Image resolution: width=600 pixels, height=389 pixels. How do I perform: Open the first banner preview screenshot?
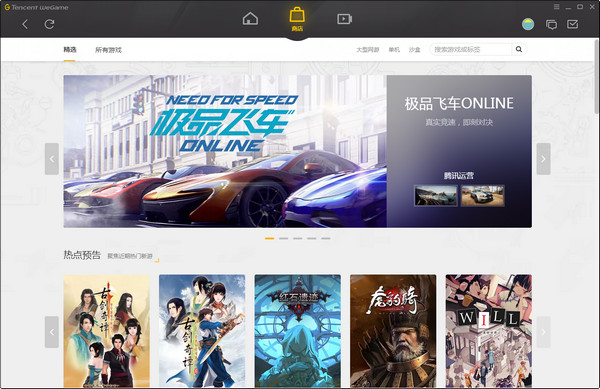435,195
